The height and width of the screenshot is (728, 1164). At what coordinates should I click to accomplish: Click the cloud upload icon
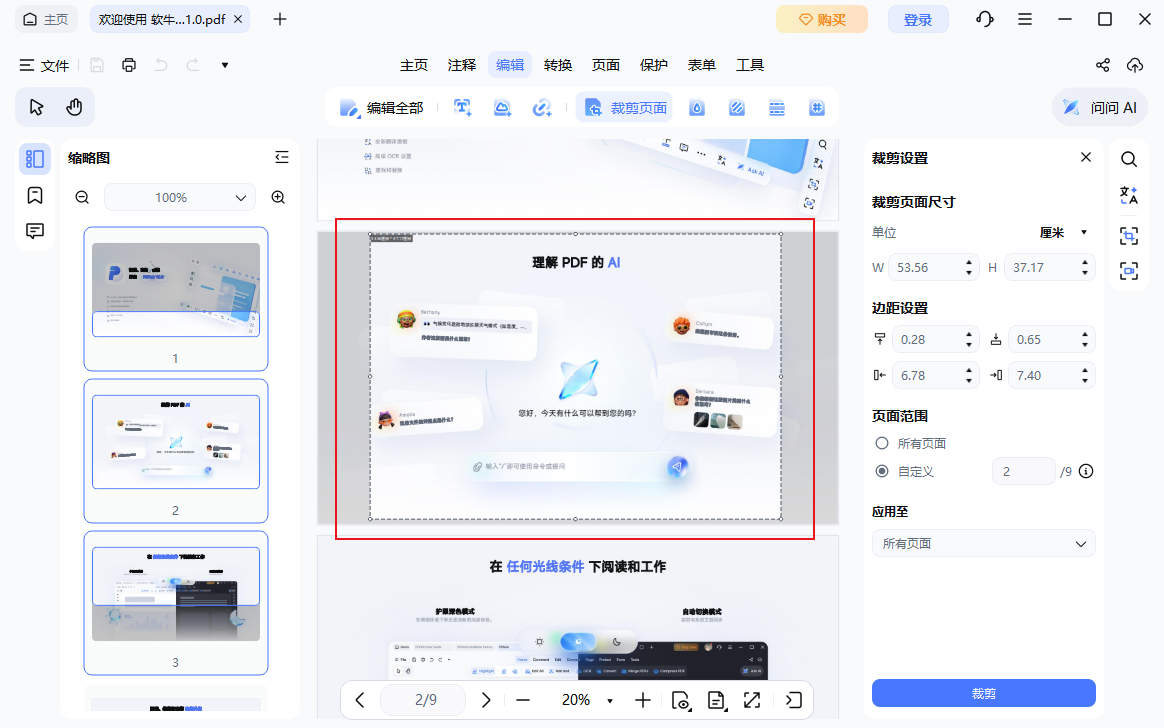(1135, 65)
